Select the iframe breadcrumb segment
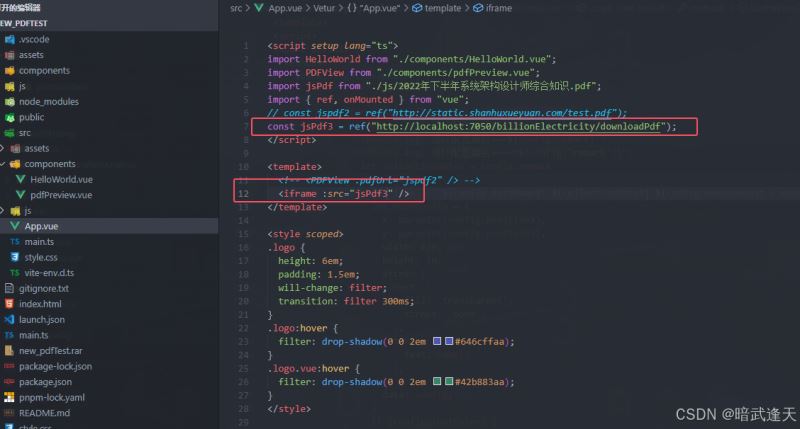The image size is (800, 429). [x=498, y=8]
